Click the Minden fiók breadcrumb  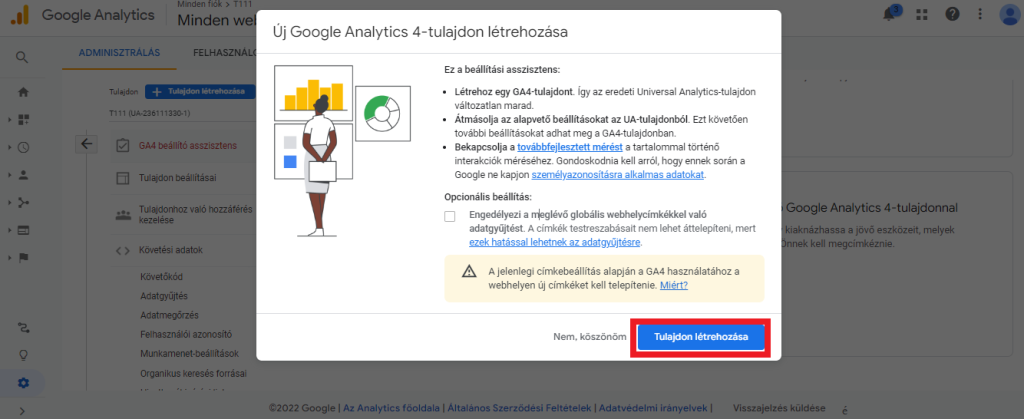(x=199, y=4)
